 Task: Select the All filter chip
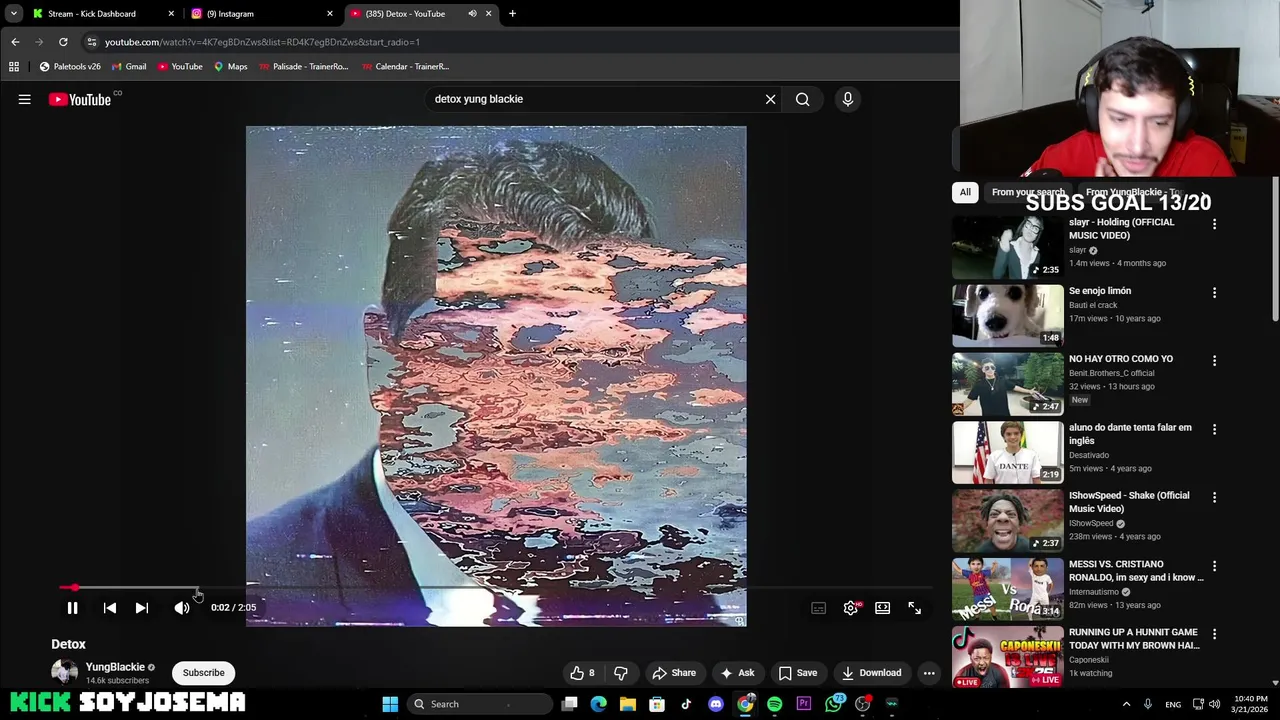(965, 192)
